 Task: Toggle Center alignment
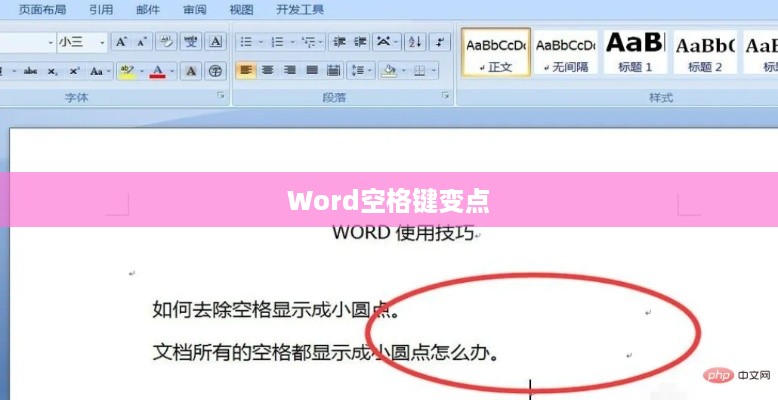pyautogui.click(x=268, y=71)
